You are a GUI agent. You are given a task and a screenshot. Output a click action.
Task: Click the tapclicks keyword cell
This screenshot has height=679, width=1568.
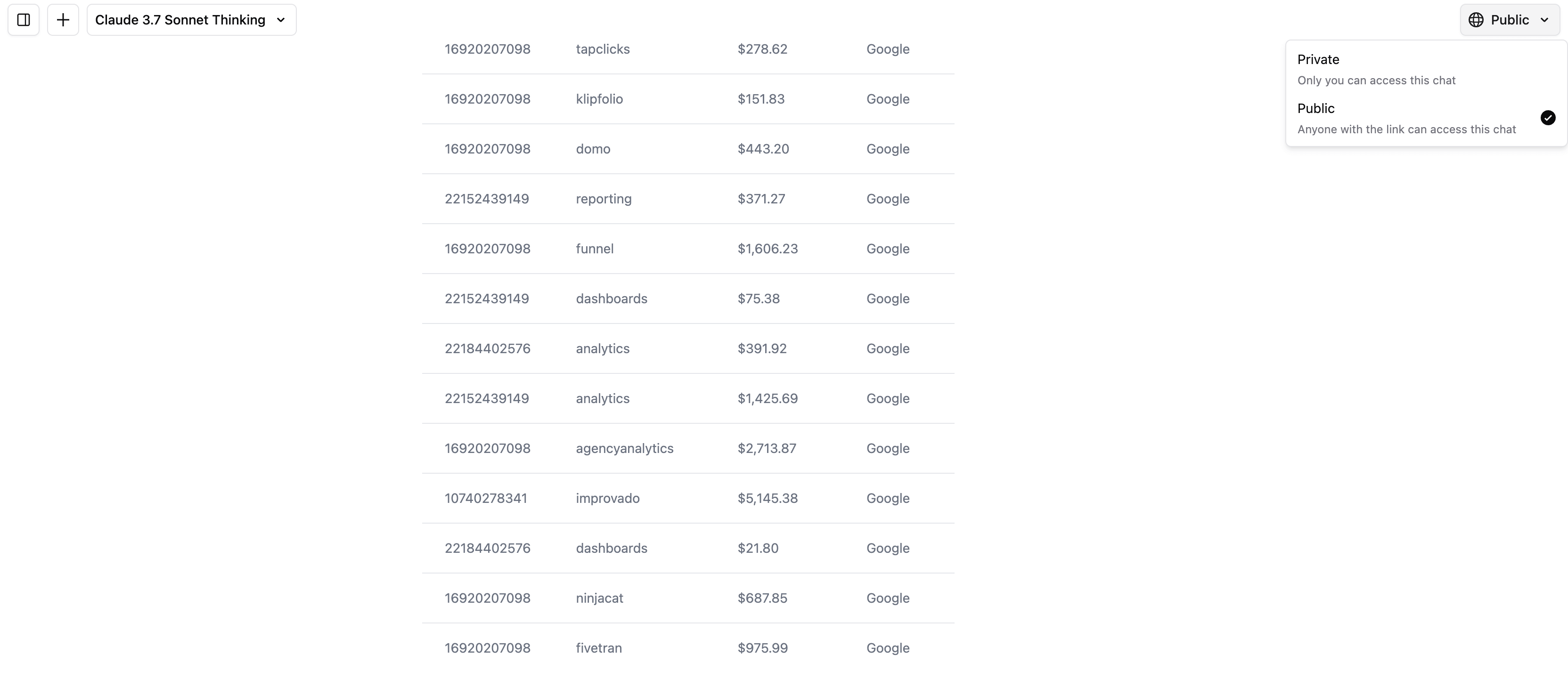(x=603, y=49)
